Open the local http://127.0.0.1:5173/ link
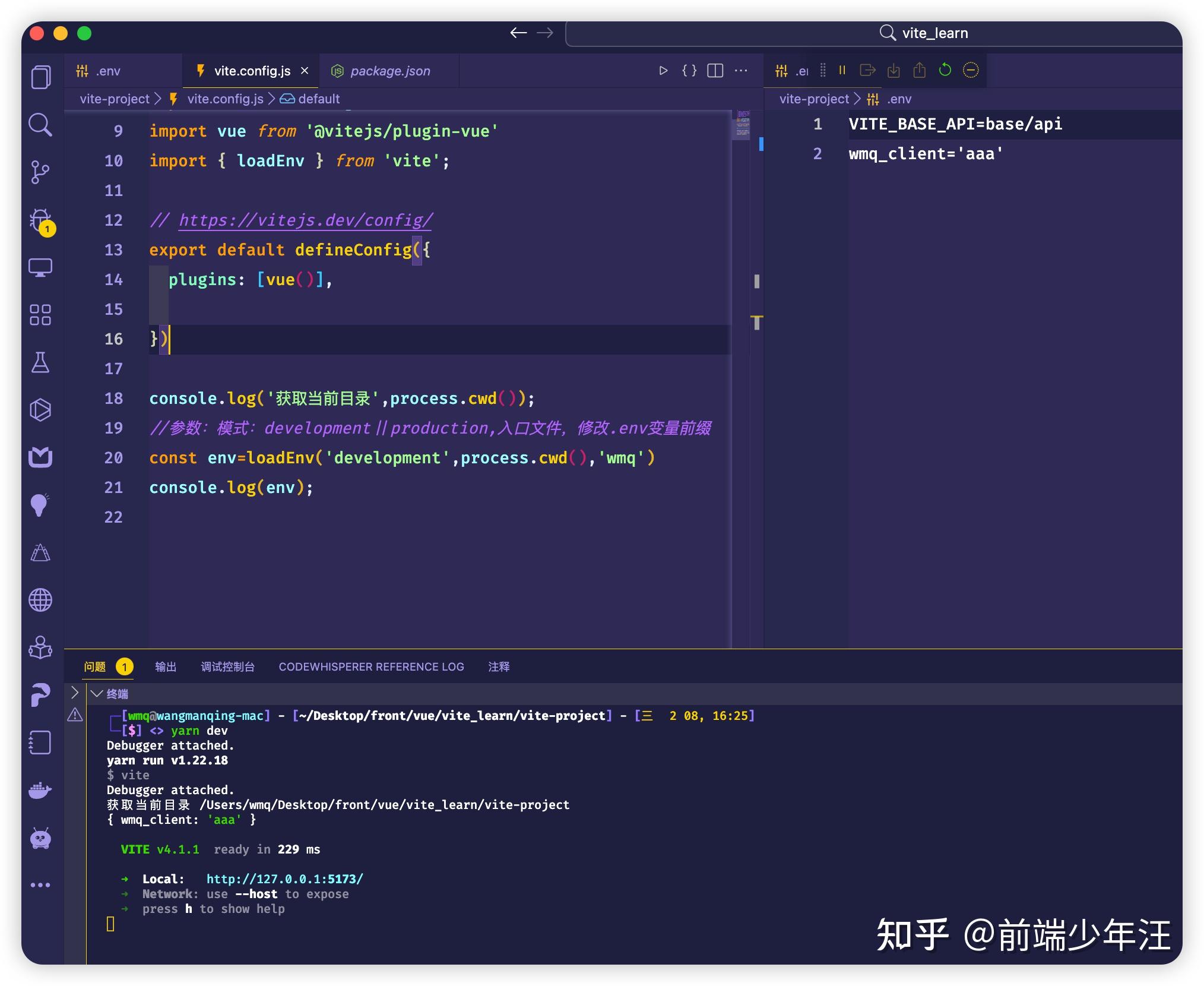 284,879
